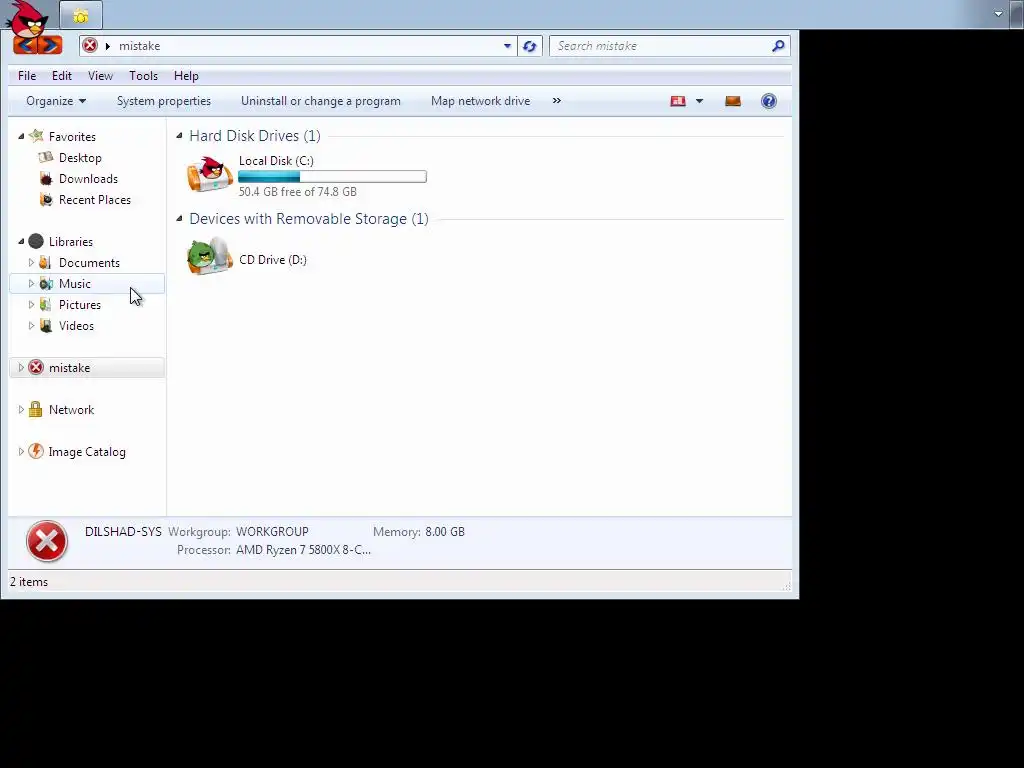Click the large red X details pane icon
1024x768 pixels.
coord(47,541)
